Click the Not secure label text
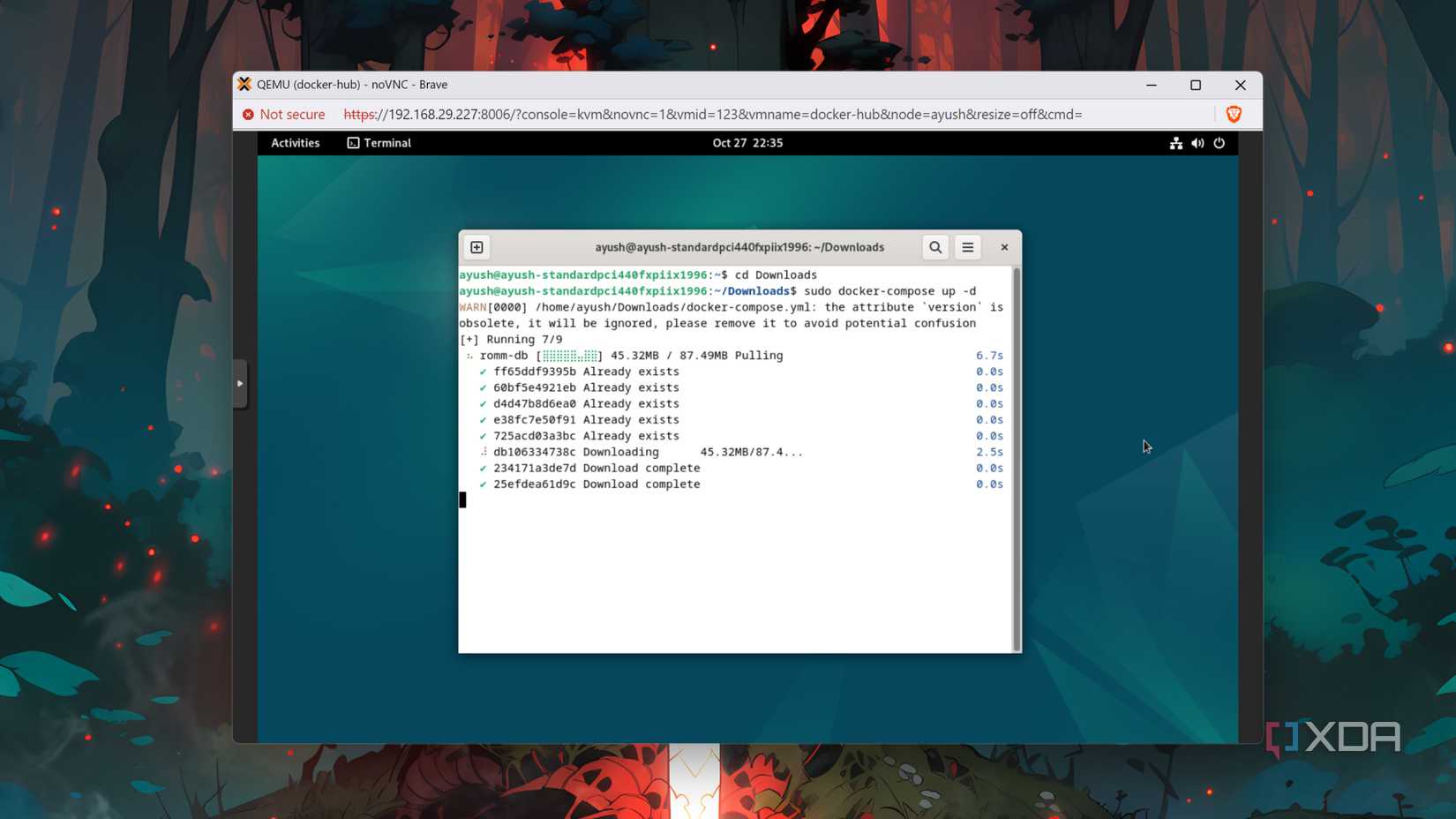This screenshot has height=819, width=1456. pyautogui.click(x=292, y=114)
